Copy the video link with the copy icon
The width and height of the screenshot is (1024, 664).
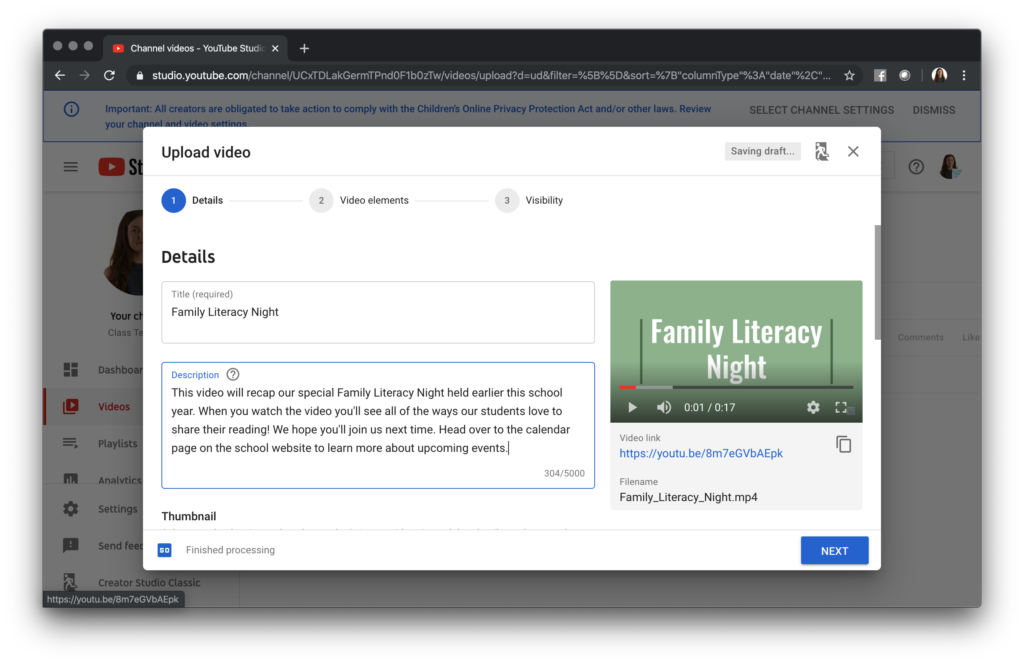(x=843, y=445)
